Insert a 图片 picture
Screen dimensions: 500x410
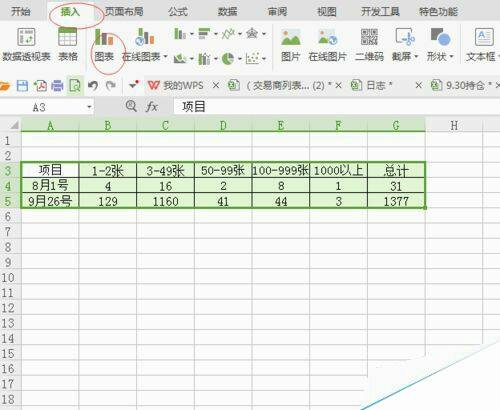(x=291, y=46)
